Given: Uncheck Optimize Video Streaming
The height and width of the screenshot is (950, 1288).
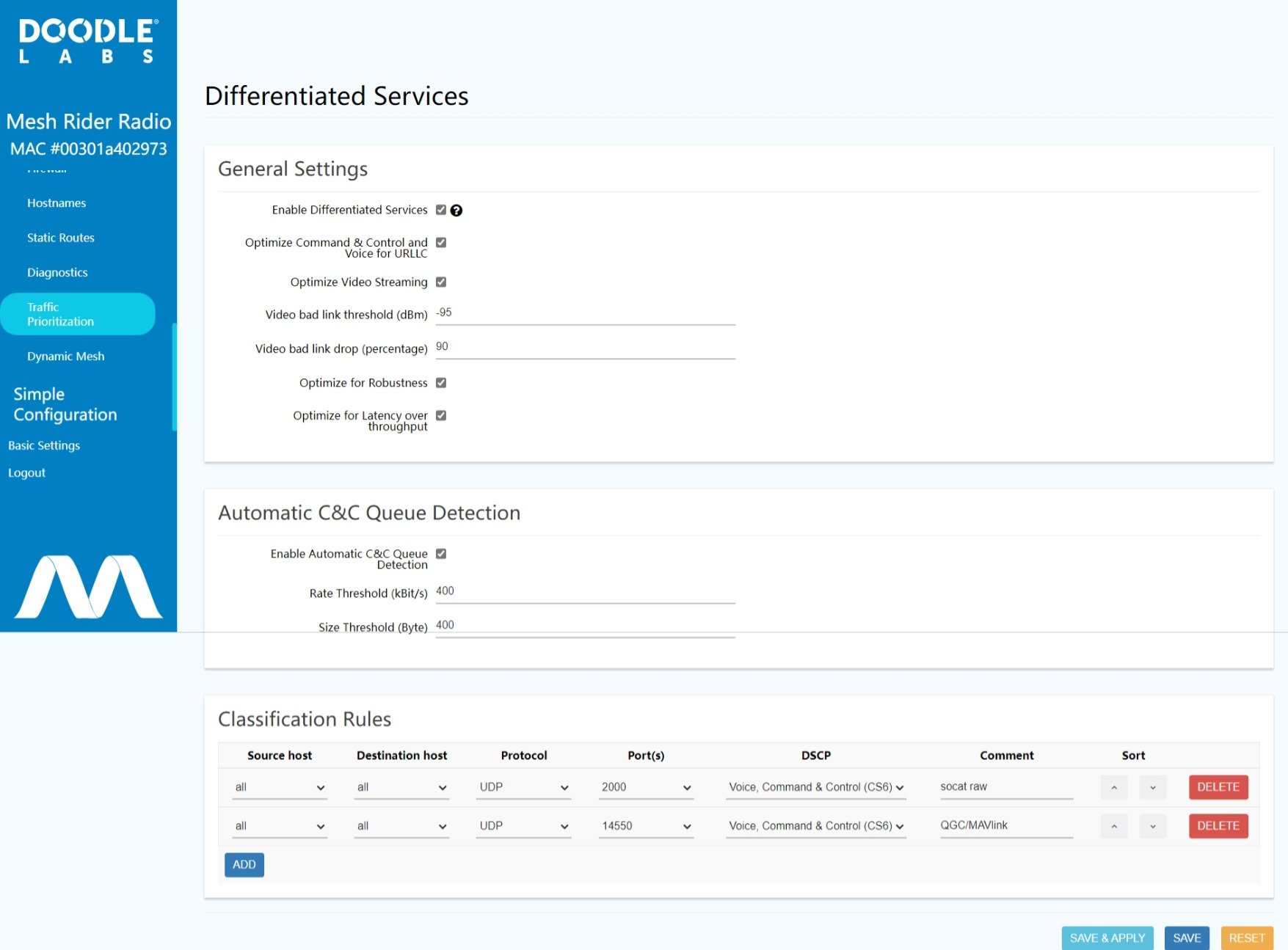Looking at the screenshot, I should coord(441,282).
